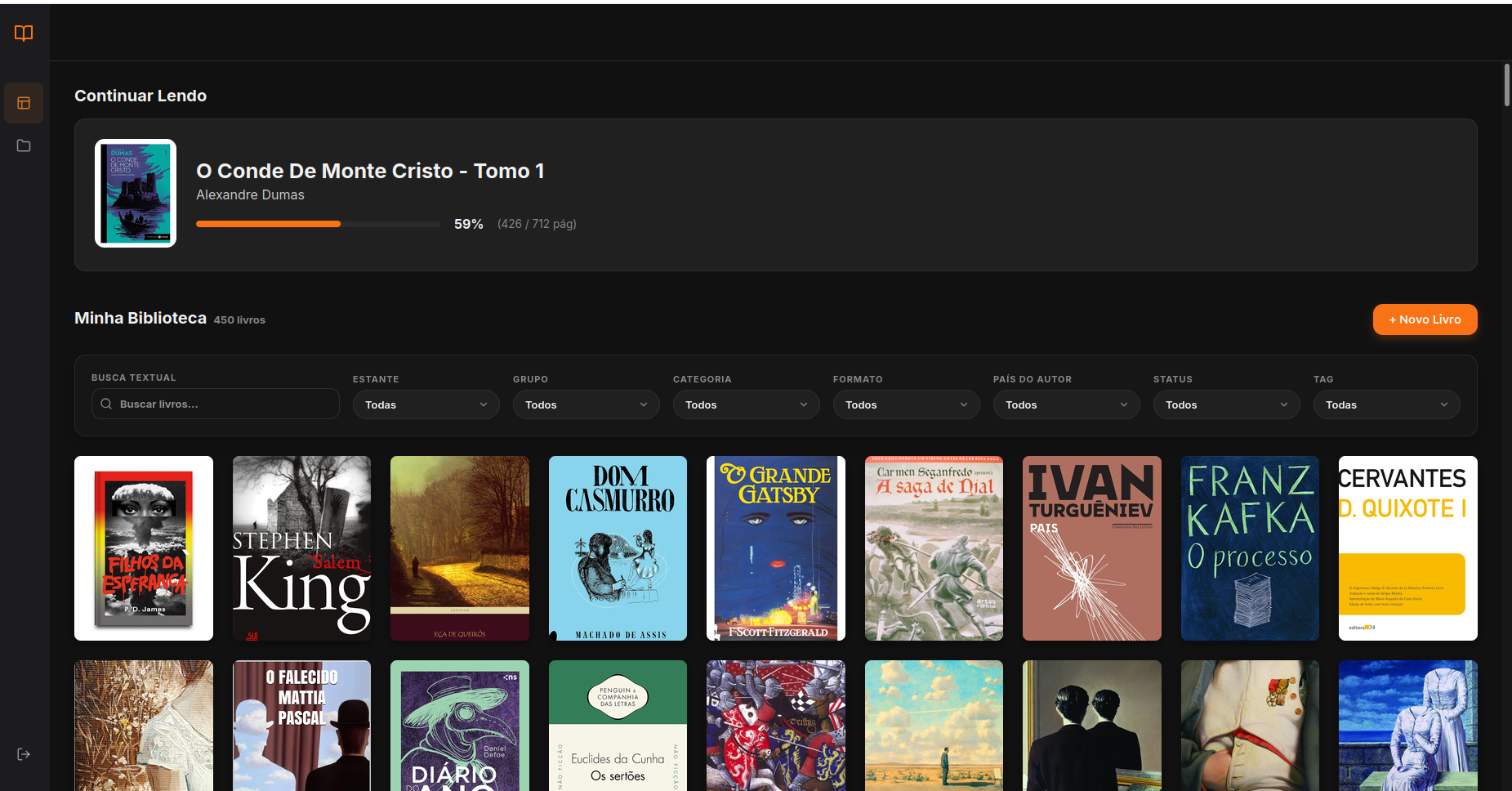
Task: Open the Monte Cristo cover thumbnail
Action: coord(136,193)
